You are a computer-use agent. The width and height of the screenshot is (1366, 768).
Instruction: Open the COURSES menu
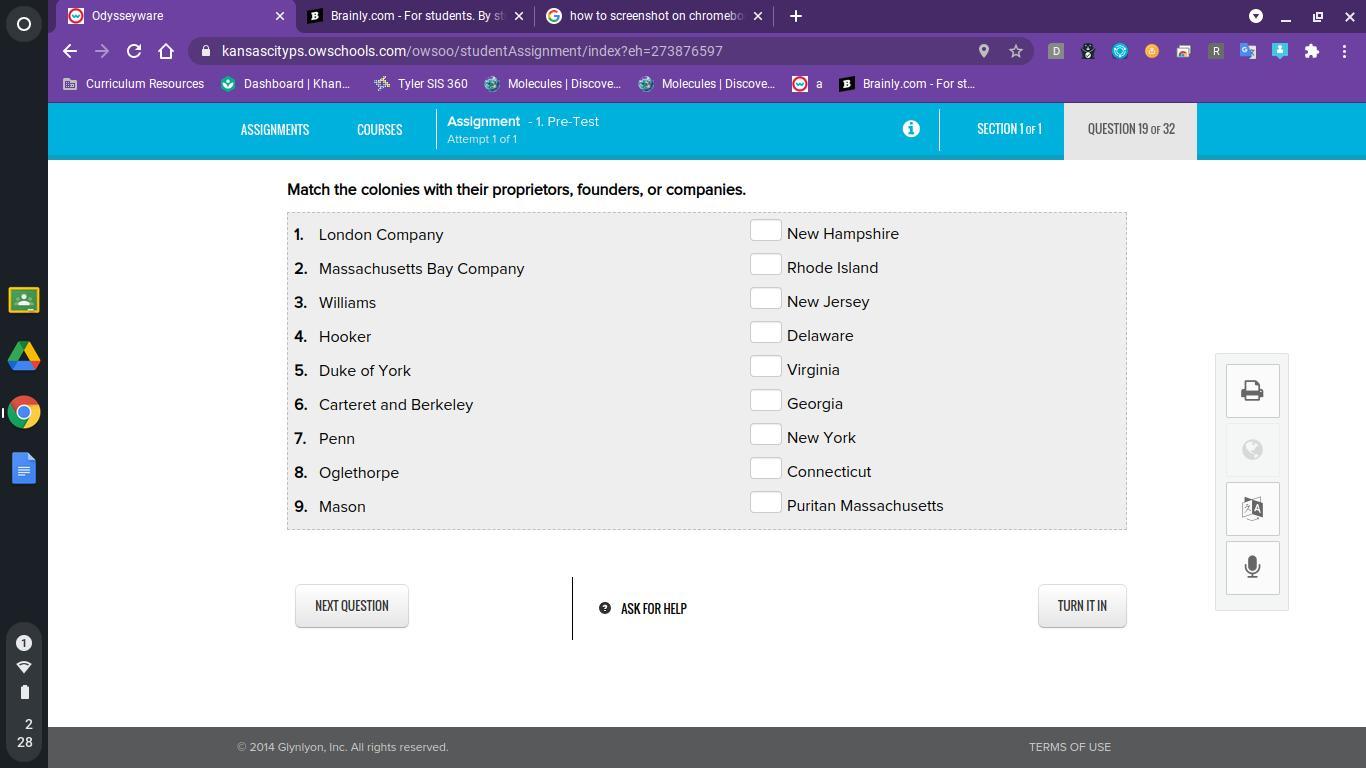point(379,130)
